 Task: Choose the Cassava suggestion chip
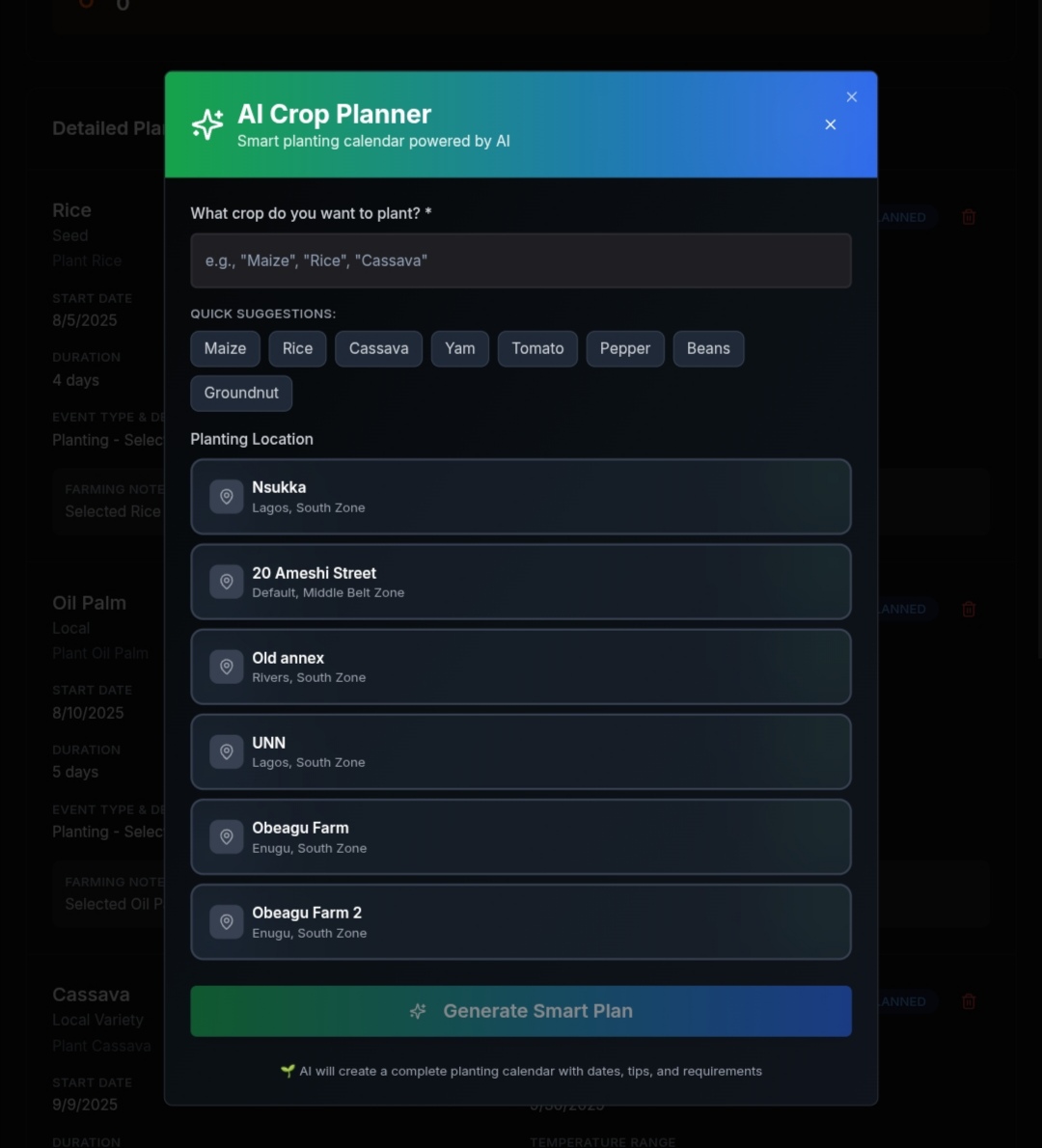click(x=378, y=348)
